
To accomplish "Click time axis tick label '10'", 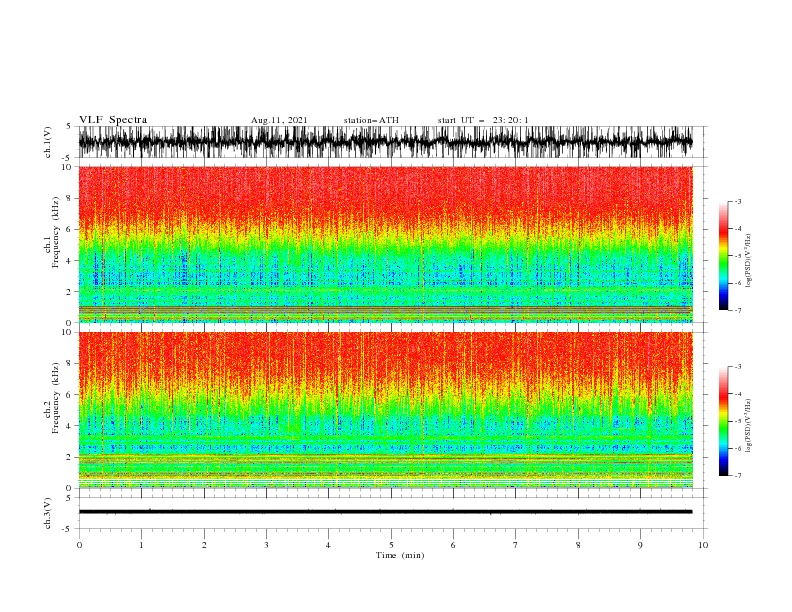I will click(x=703, y=545).
